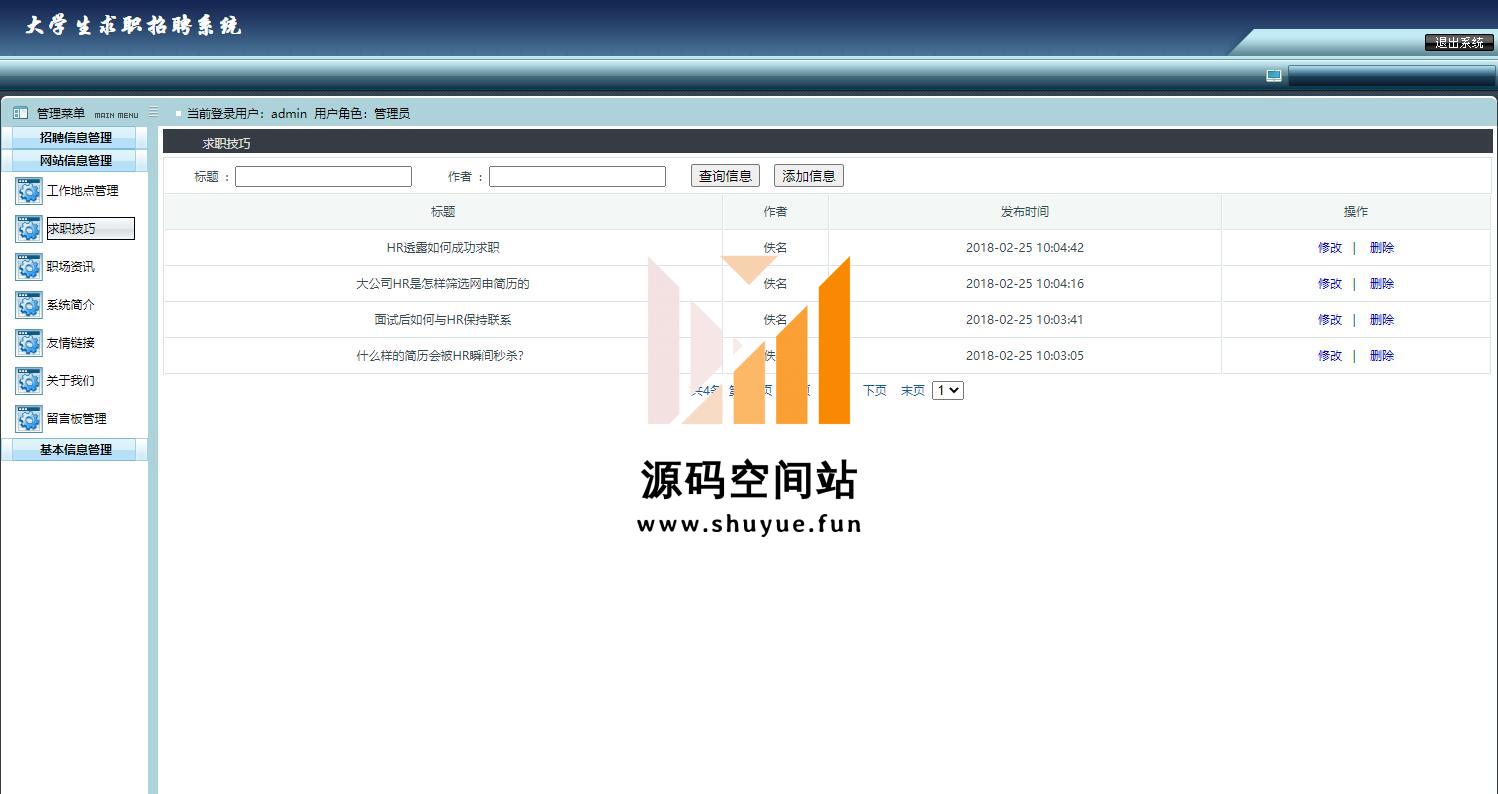Open 系统简介 in the sidebar
Image resolution: width=1498 pixels, height=794 pixels.
[x=70, y=304]
